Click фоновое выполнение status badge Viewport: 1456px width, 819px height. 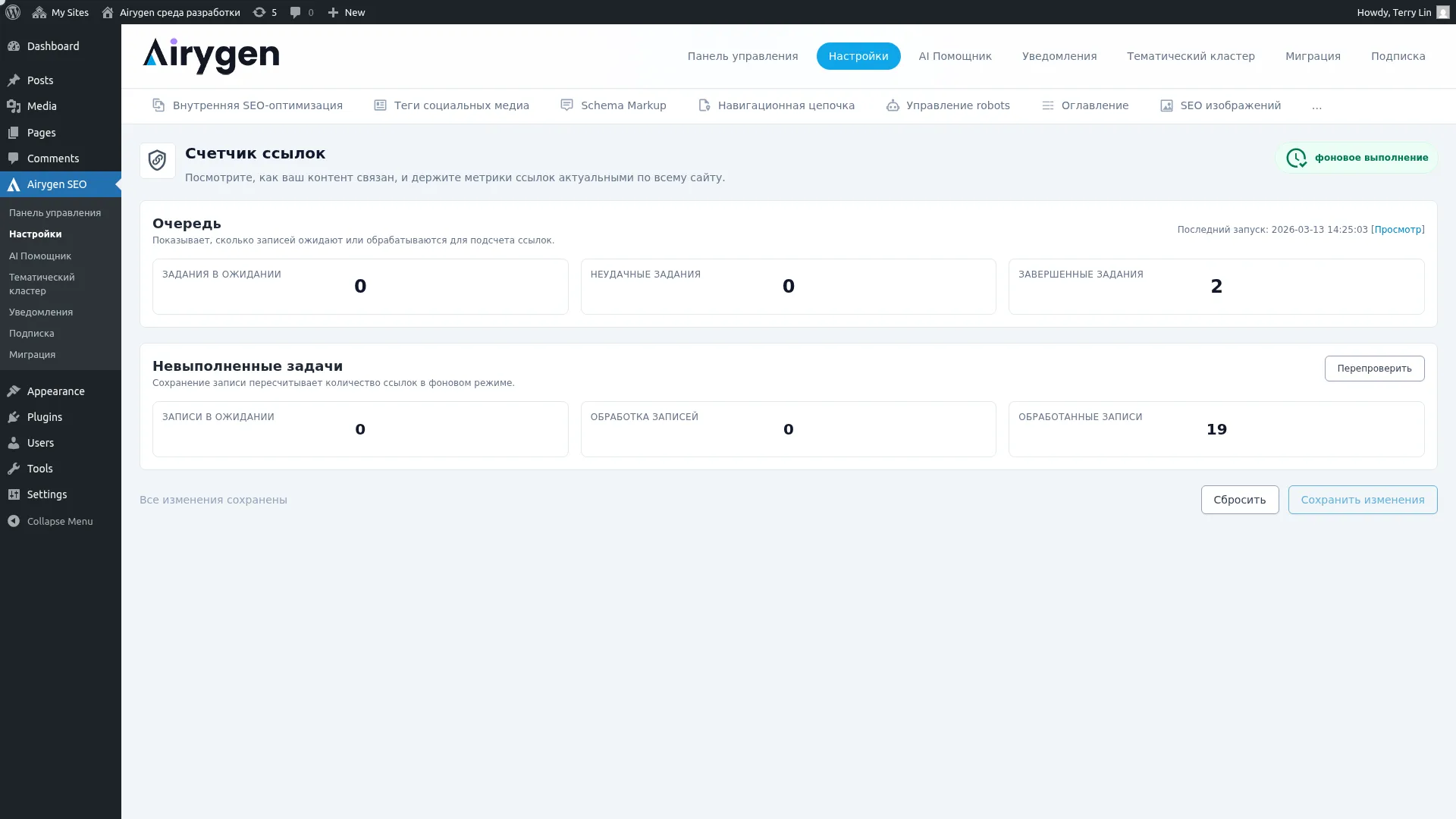click(1357, 158)
